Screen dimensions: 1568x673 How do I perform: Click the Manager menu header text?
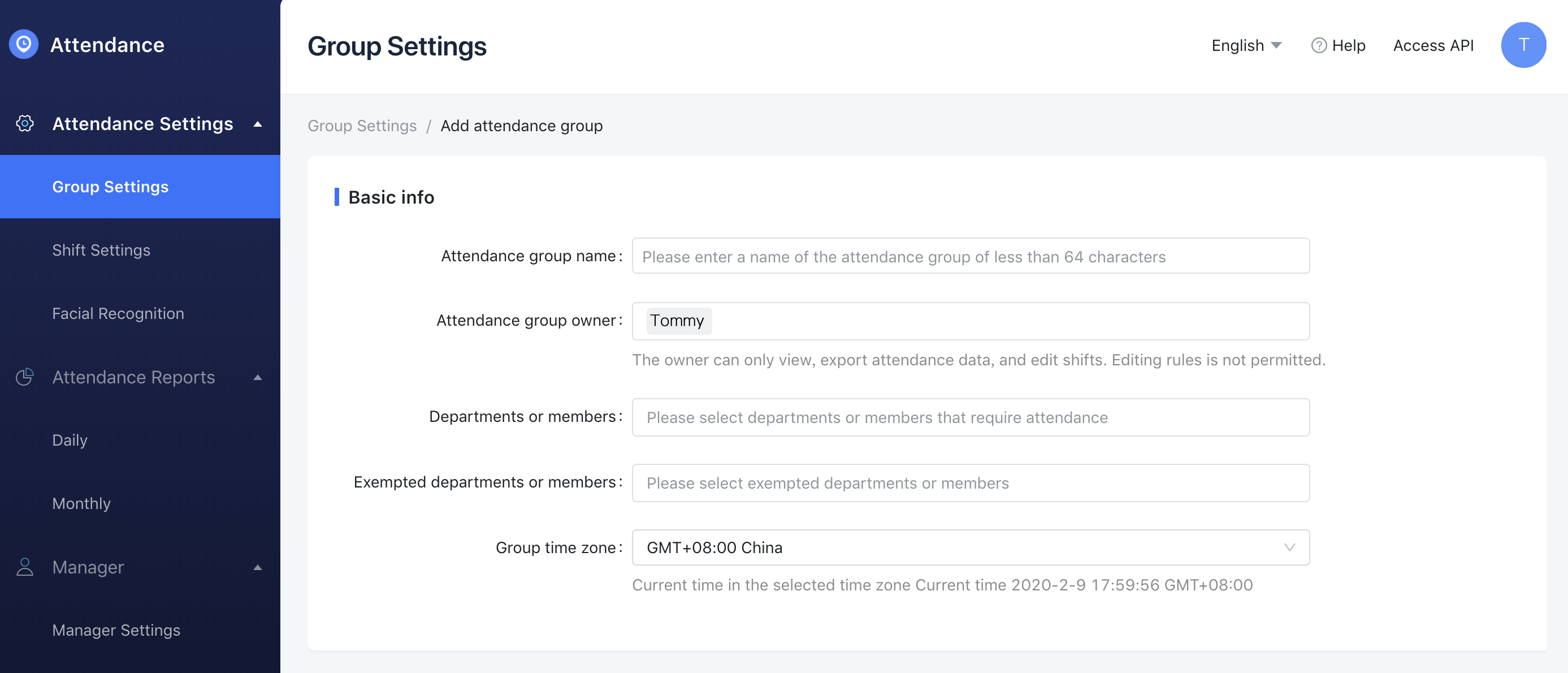[88, 568]
